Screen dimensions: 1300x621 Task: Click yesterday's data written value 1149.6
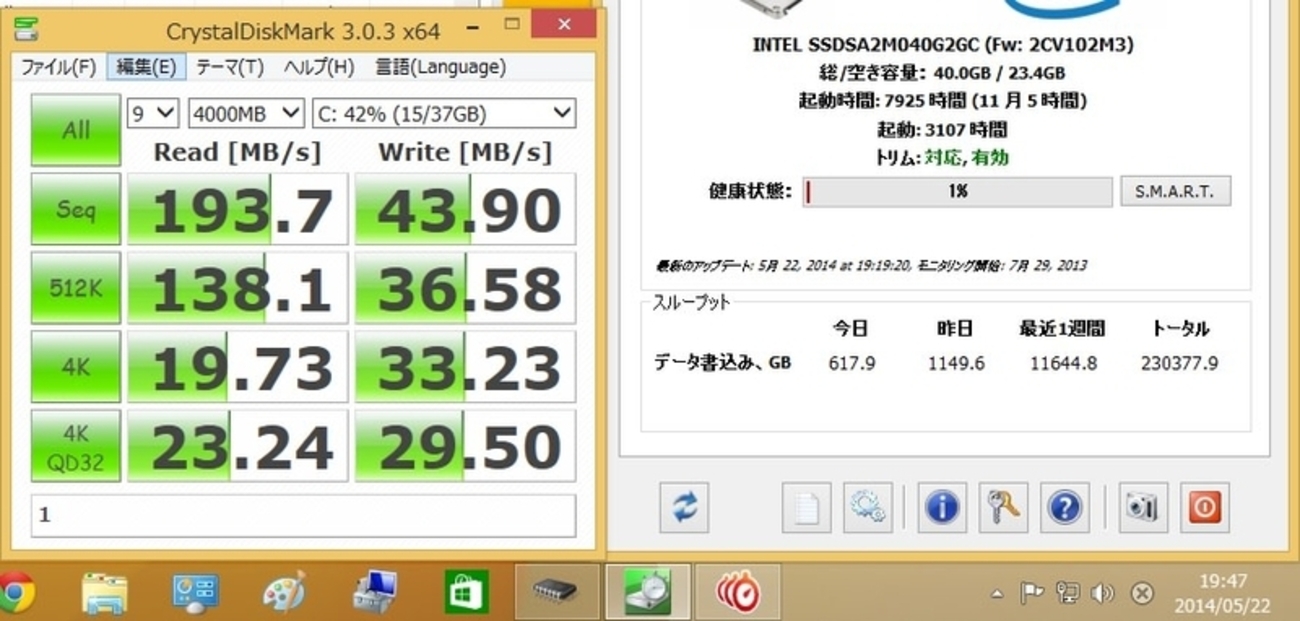pyautogui.click(x=955, y=363)
